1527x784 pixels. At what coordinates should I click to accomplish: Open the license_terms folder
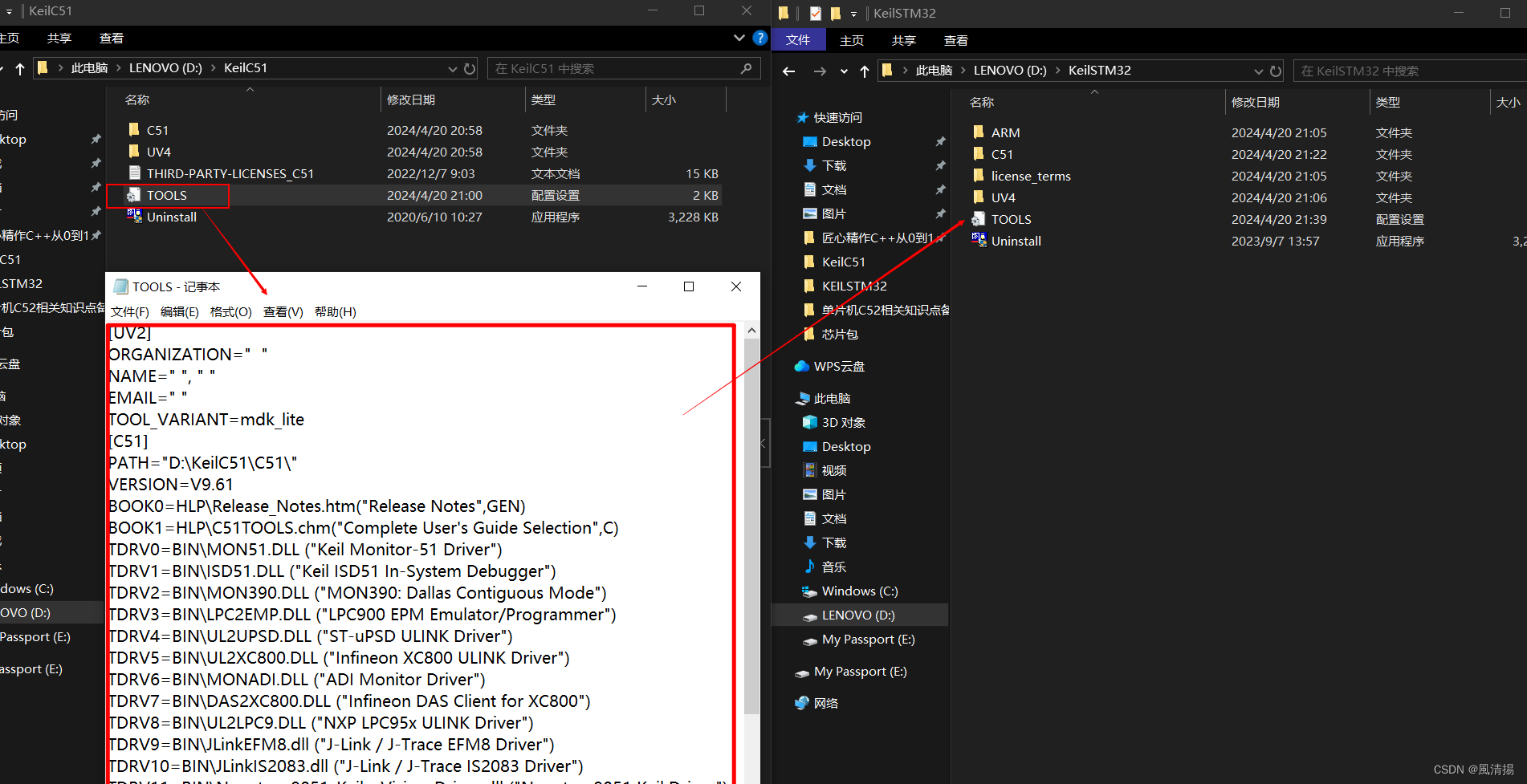click(1031, 176)
